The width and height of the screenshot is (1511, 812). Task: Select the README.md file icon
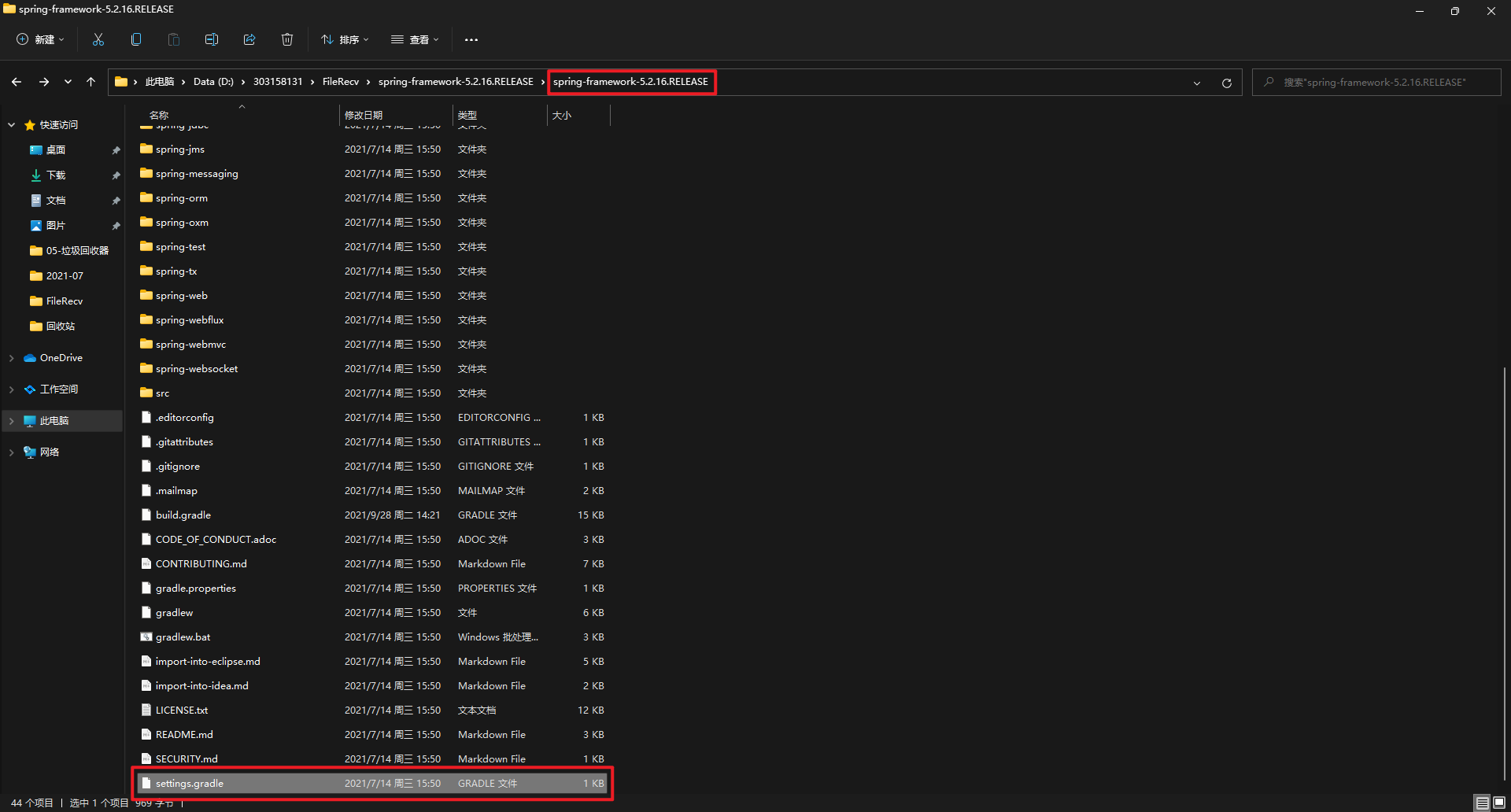(146, 734)
